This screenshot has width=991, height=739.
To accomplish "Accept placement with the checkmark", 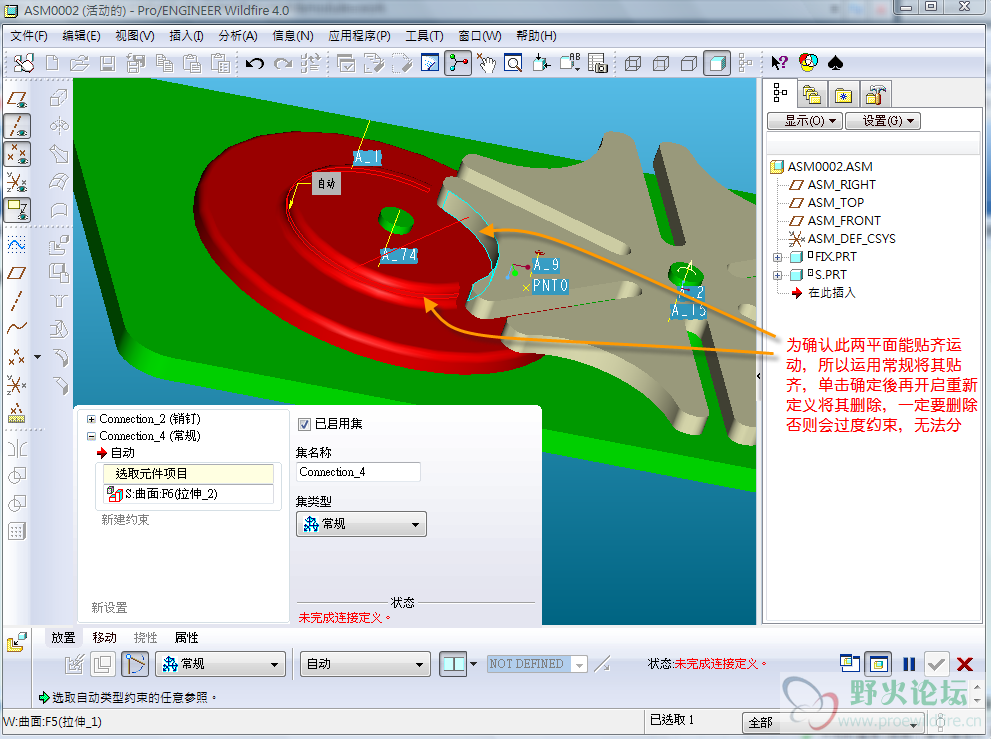I will click(x=936, y=664).
